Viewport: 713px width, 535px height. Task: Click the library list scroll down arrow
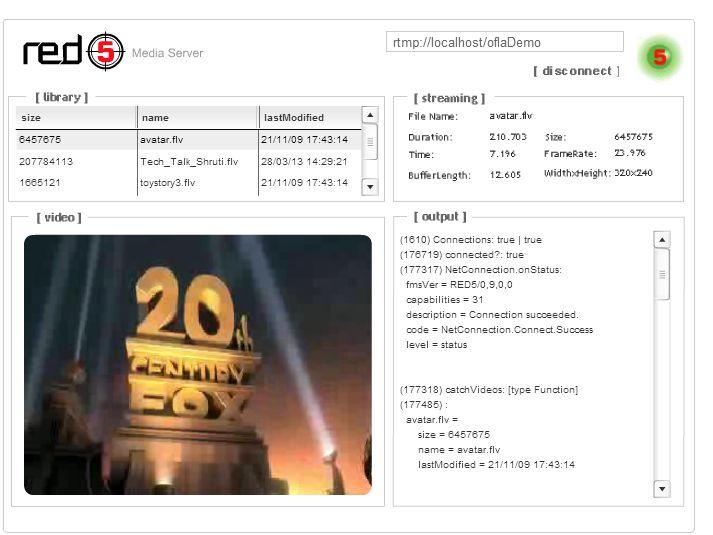[x=370, y=187]
